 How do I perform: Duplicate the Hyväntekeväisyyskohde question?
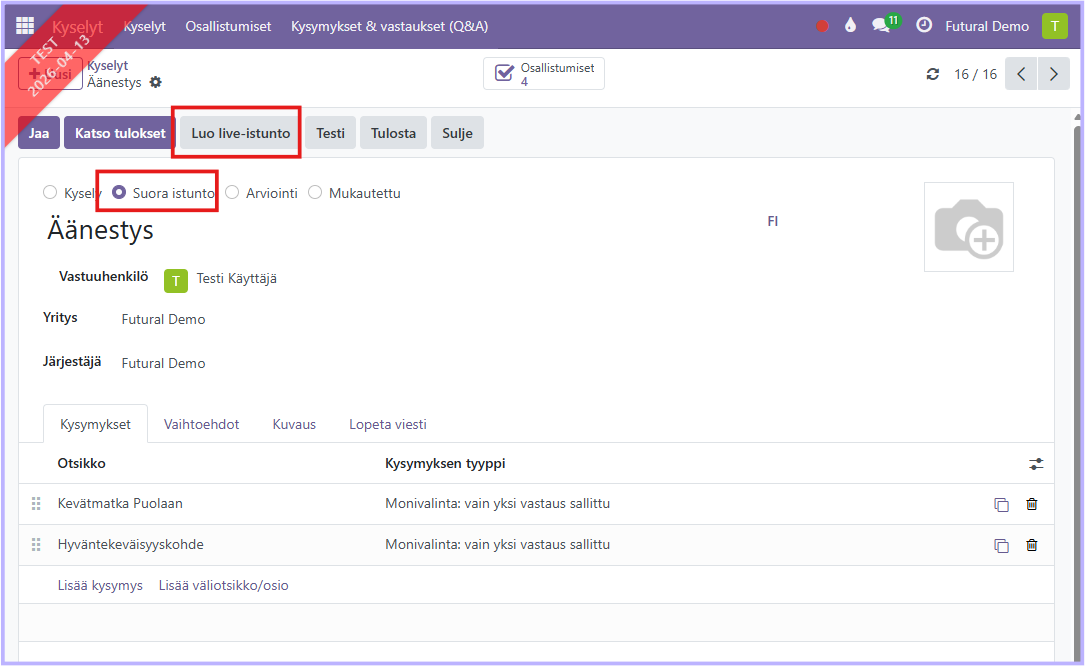1001,545
